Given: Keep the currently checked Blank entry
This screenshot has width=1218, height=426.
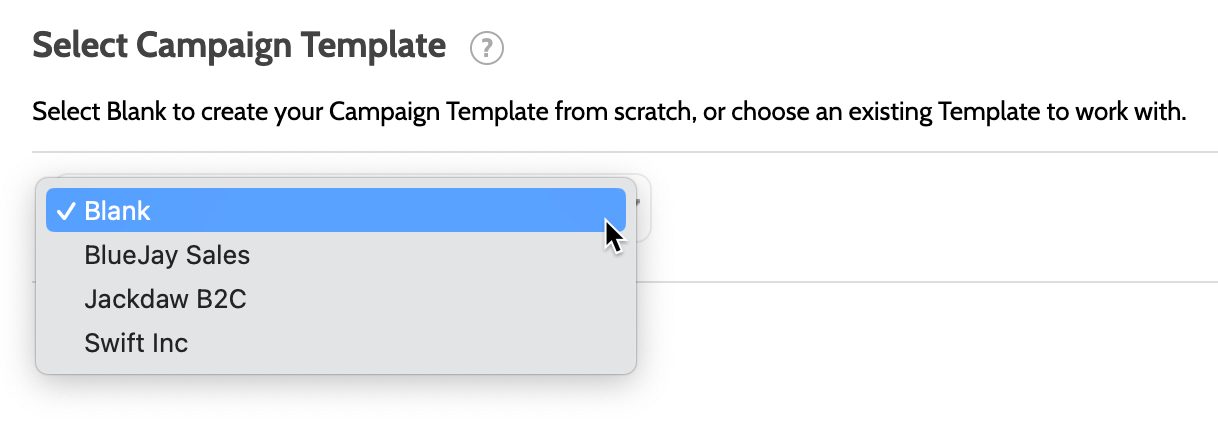Looking at the screenshot, I should click(x=335, y=211).
